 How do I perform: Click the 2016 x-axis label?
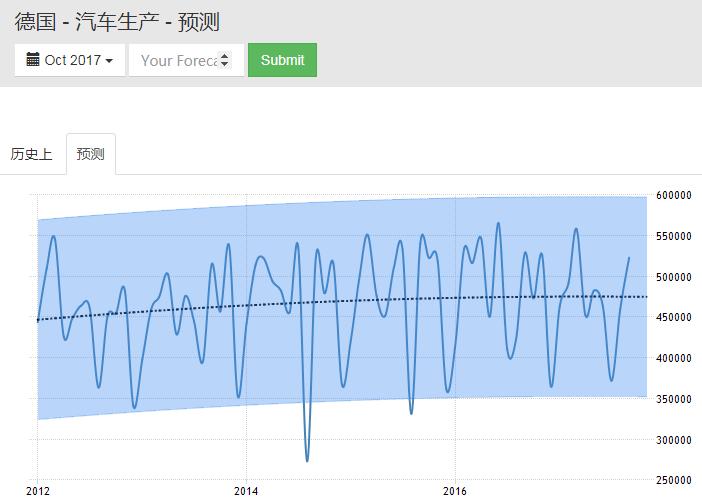click(x=455, y=491)
